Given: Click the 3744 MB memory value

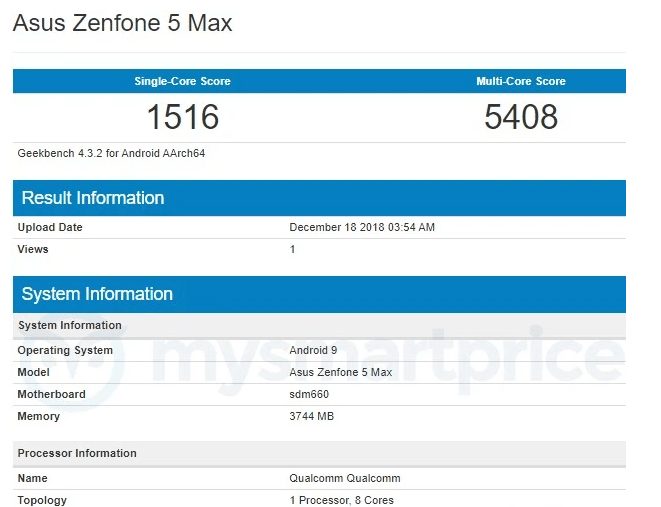Looking at the screenshot, I should (x=312, y=416).
